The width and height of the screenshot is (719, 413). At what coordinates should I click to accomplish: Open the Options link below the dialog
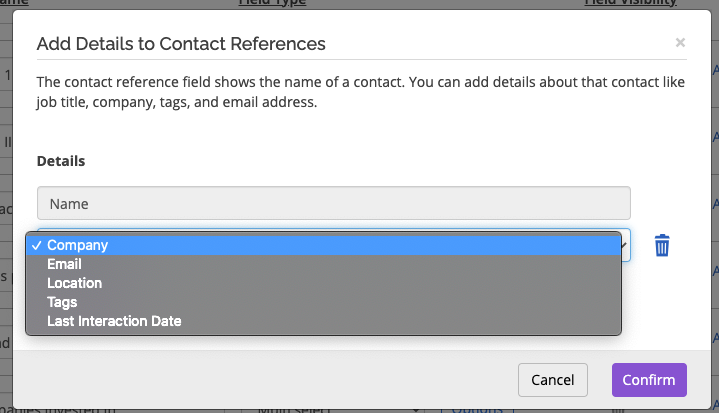477,410
